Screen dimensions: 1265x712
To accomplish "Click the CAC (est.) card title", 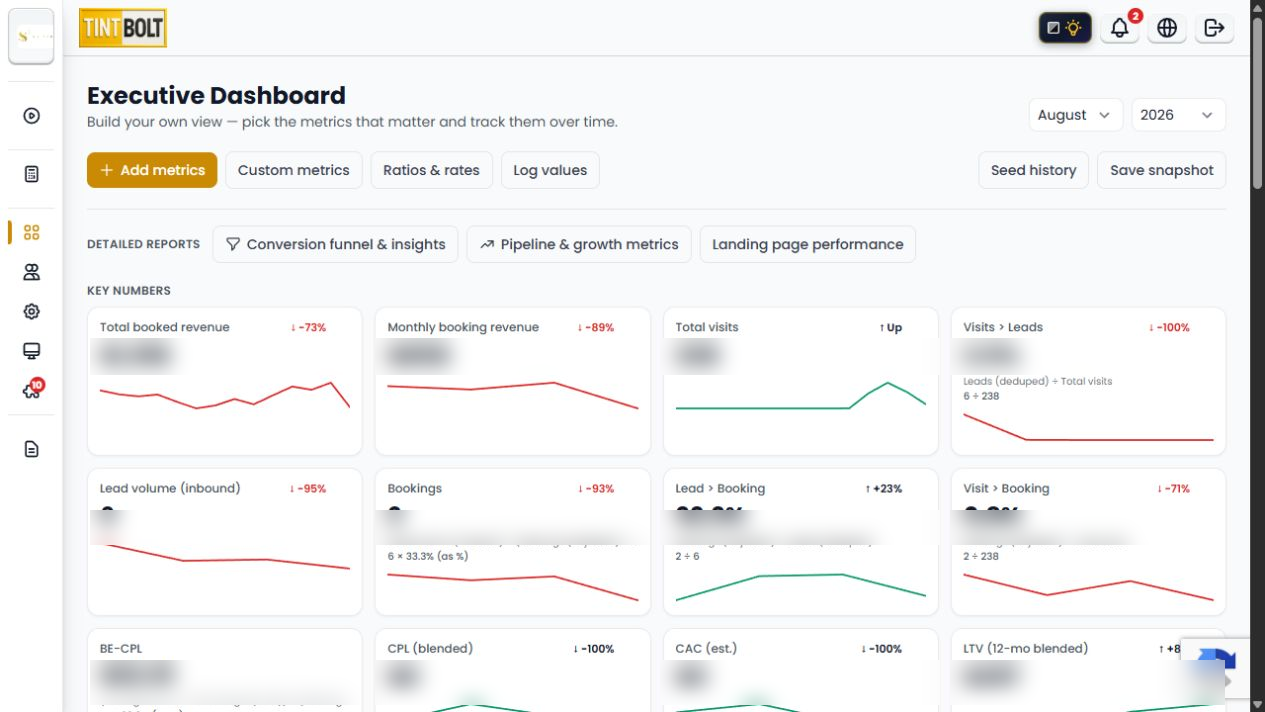I will tap(706, 648).
